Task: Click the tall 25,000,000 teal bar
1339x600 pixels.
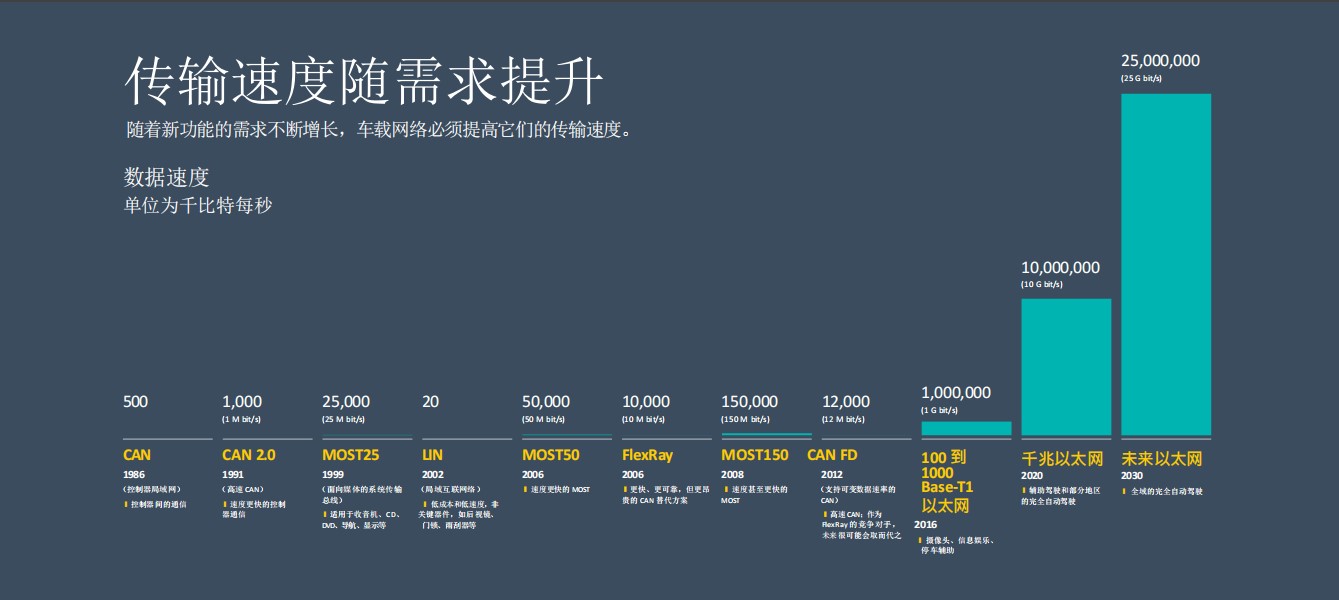Action: coord(1165,265)
